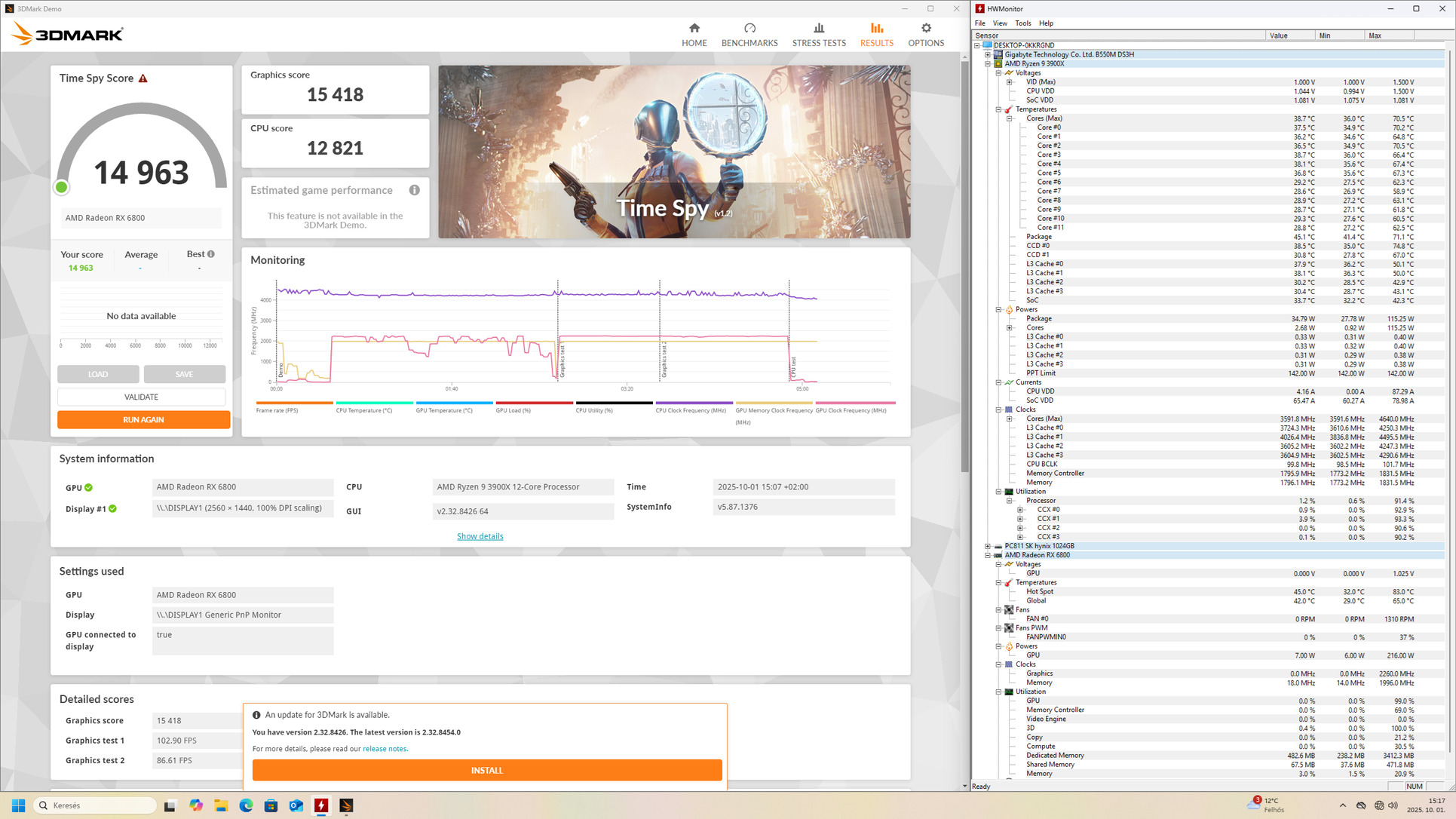Open the View menu in HWMonitor
1456x819 pixels.
[1000, 23]
